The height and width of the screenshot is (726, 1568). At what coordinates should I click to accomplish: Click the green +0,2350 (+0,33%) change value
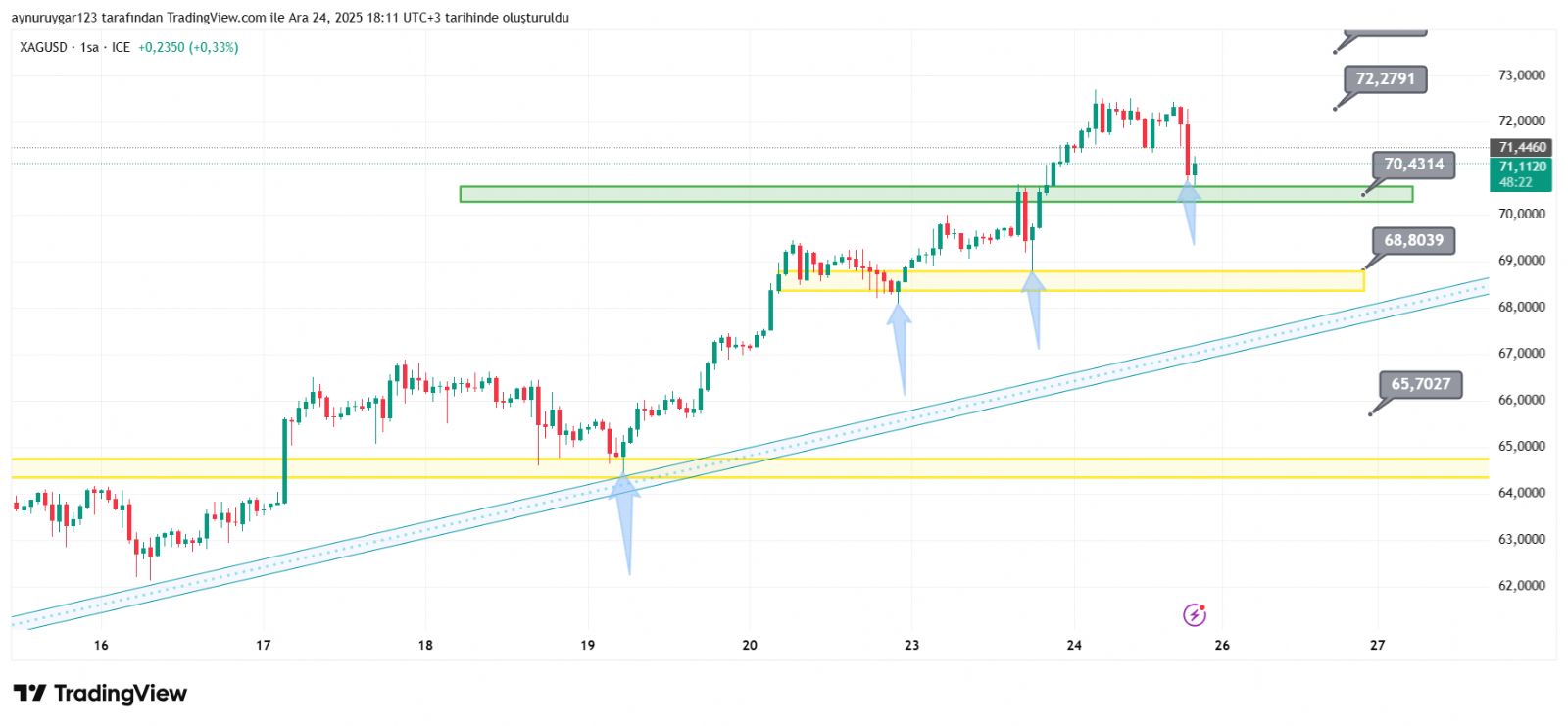coord(188,47)
